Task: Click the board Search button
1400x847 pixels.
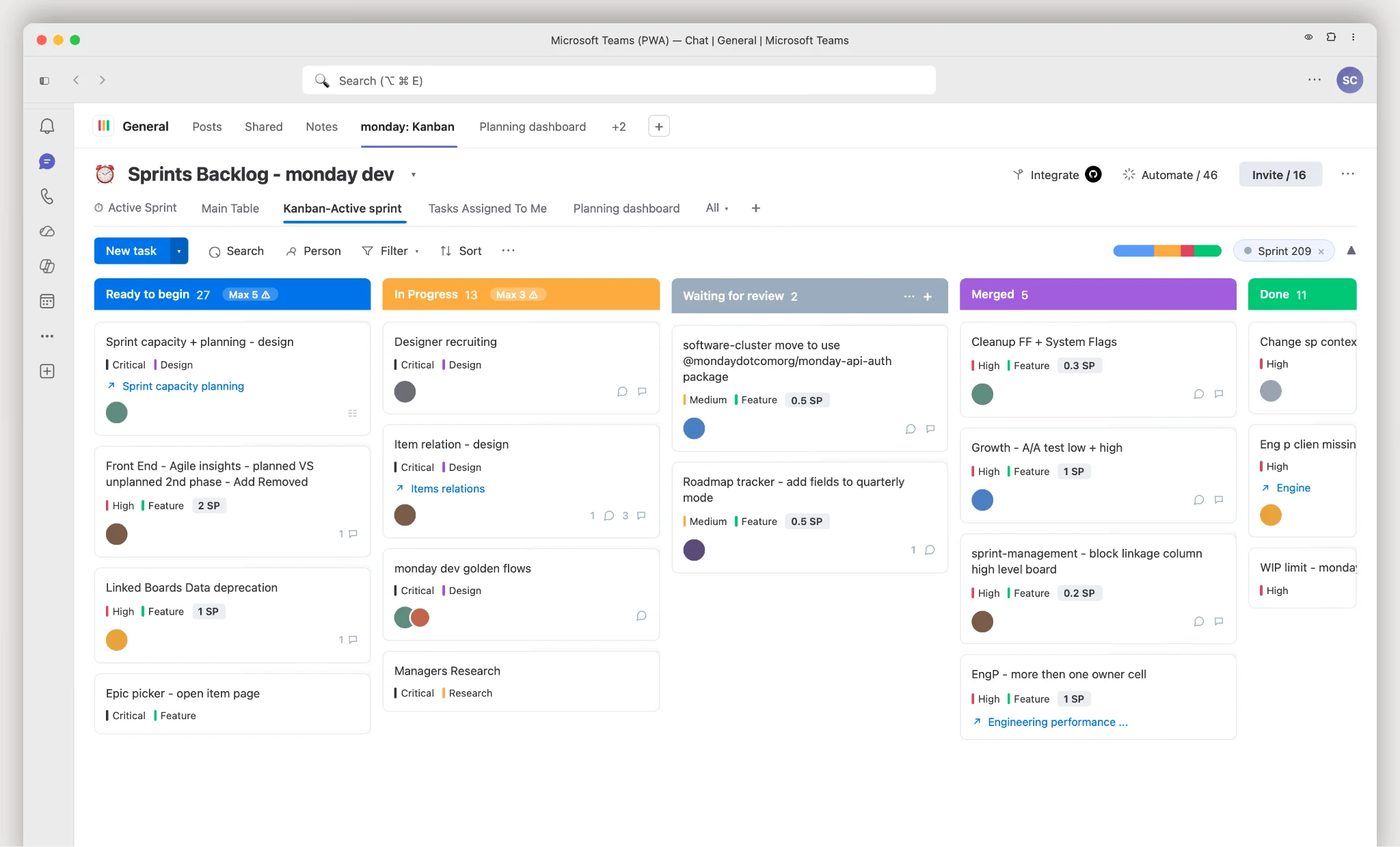Action: [x=236, y=251]
